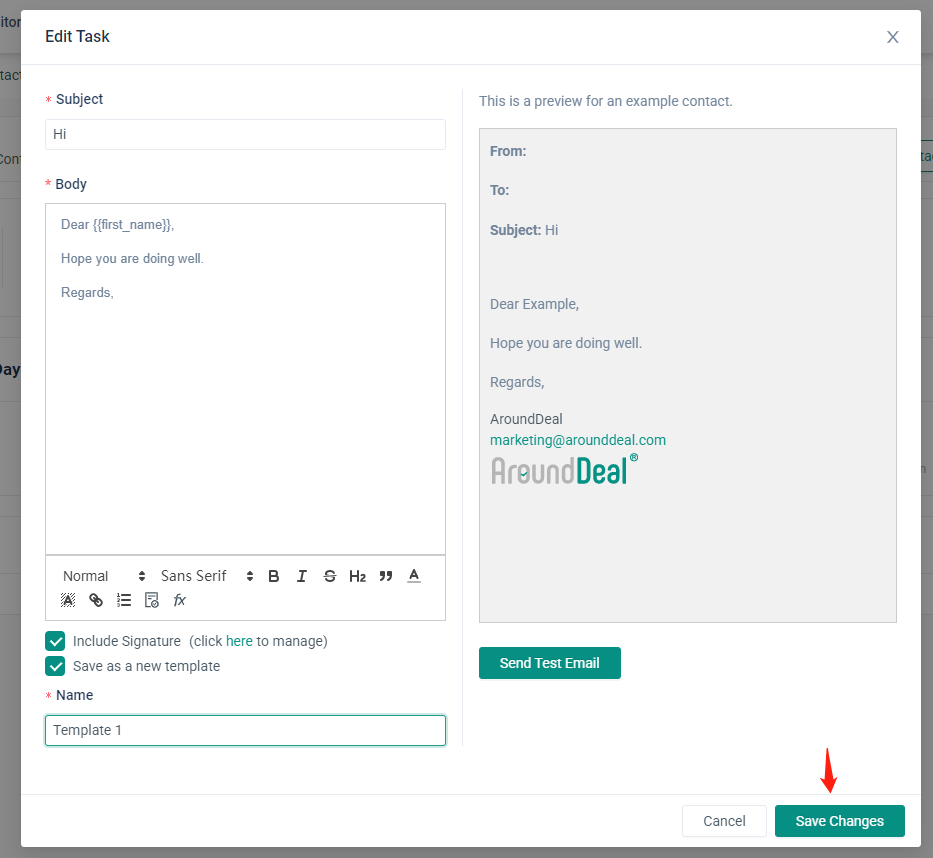The image size is (933, 858).
Task: Uncheck Save as a new template
Action: [x=55, y=666]
